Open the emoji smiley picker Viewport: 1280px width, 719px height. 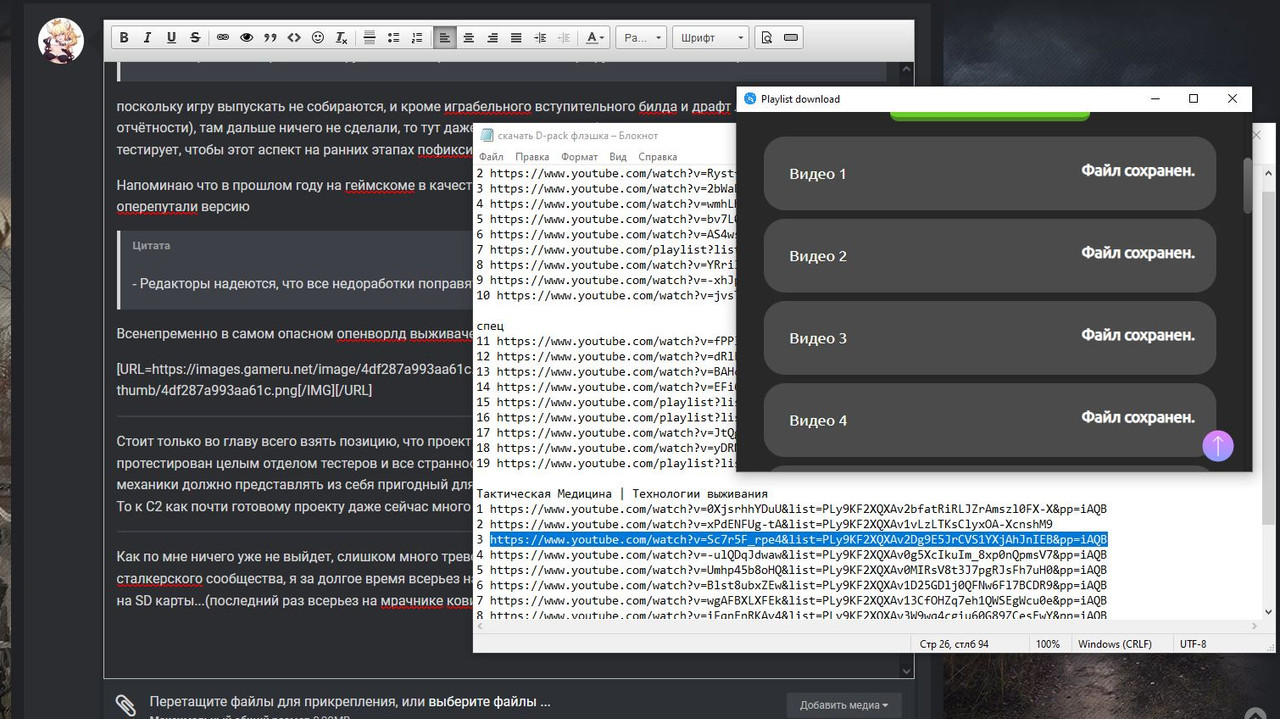point(318,38)
